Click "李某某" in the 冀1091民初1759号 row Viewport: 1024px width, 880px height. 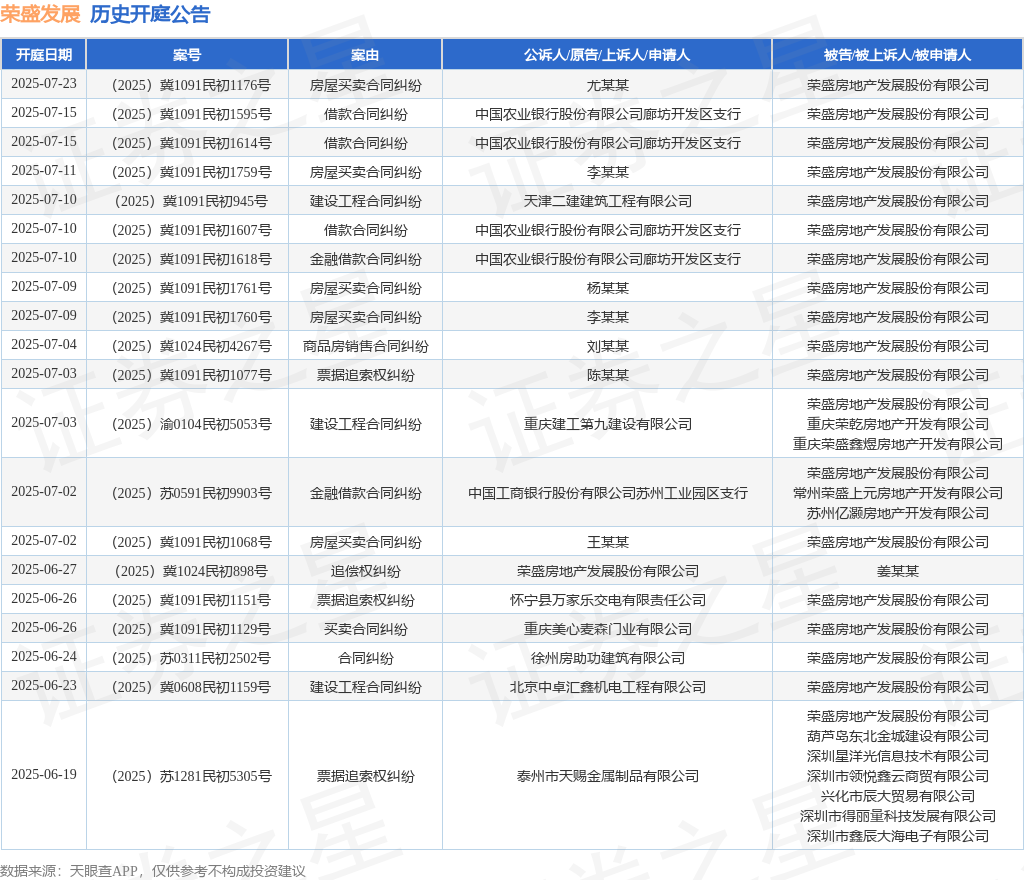tap(607, 172)
